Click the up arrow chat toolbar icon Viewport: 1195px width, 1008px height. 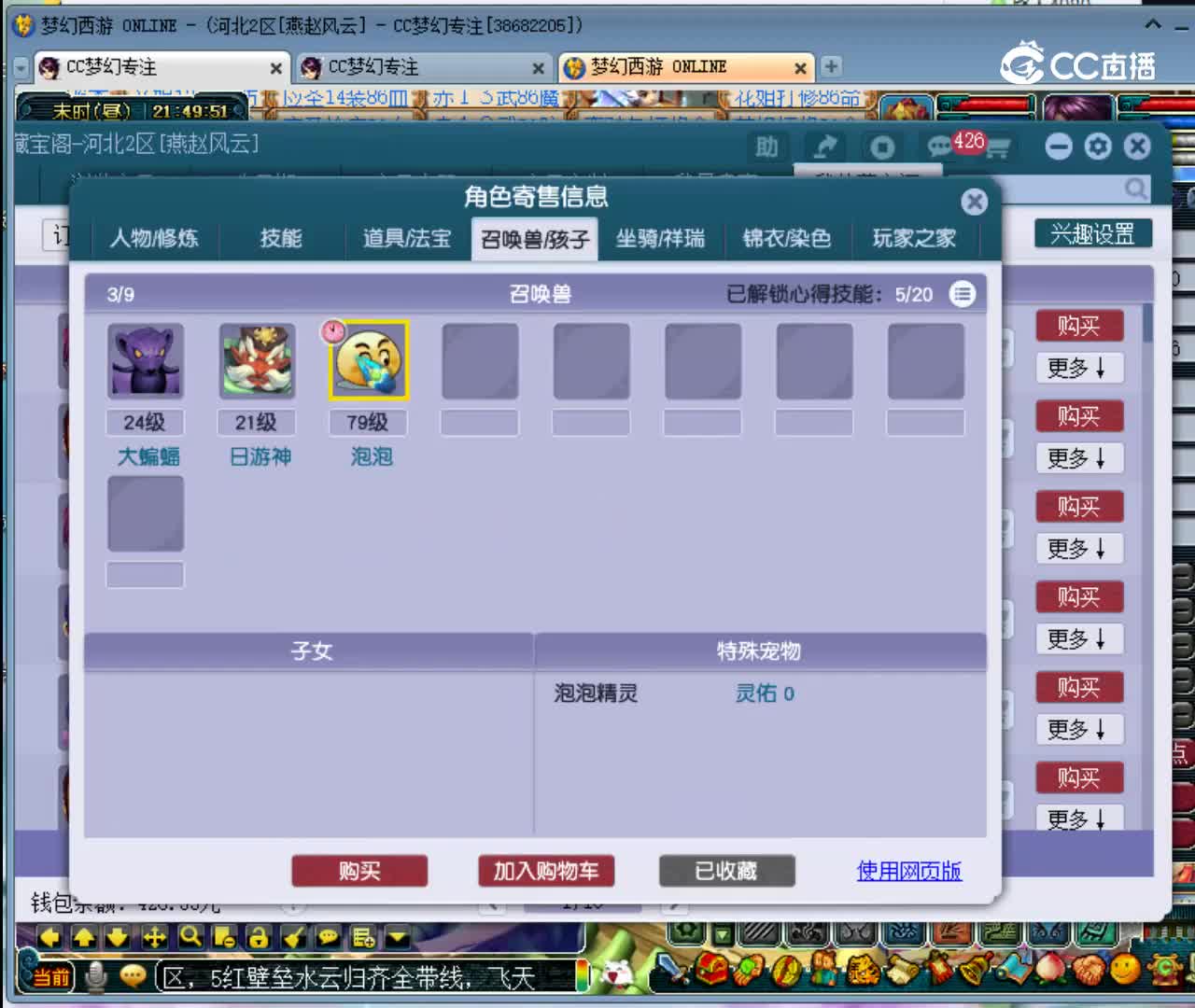84,937
